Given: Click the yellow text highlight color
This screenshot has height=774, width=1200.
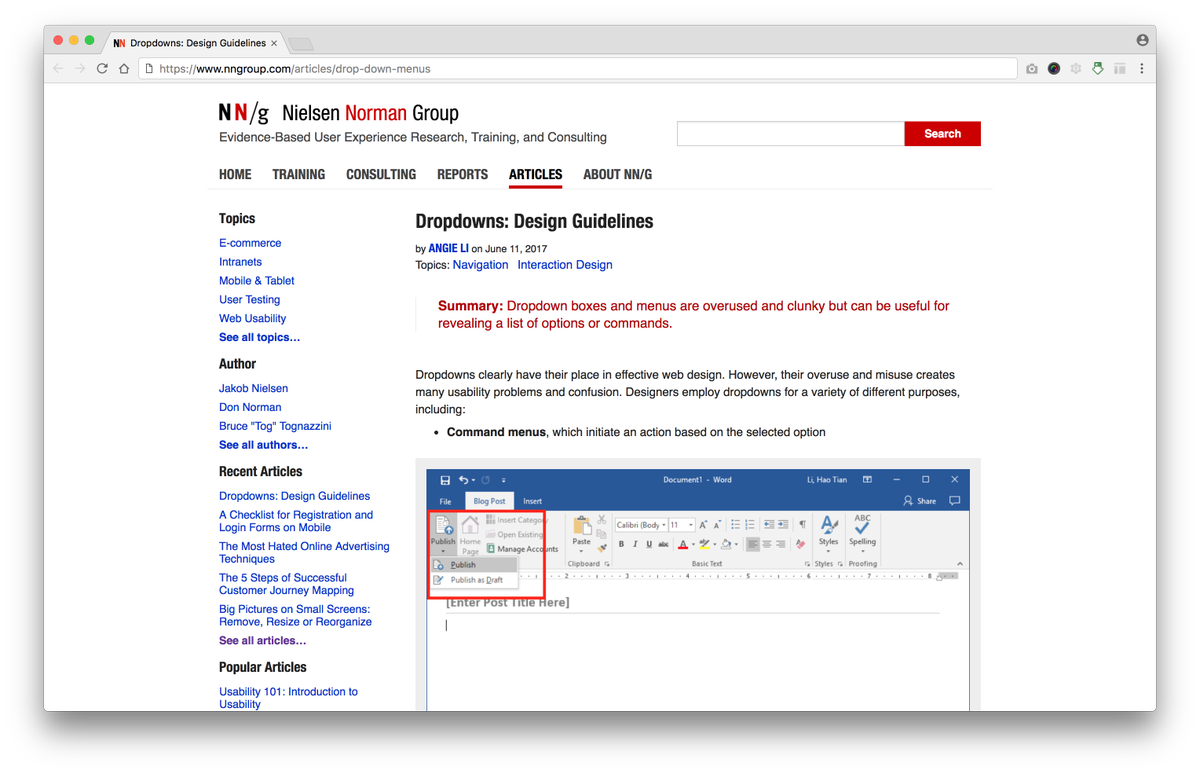Looking at the screenshot, I should [x=704, y=544].
